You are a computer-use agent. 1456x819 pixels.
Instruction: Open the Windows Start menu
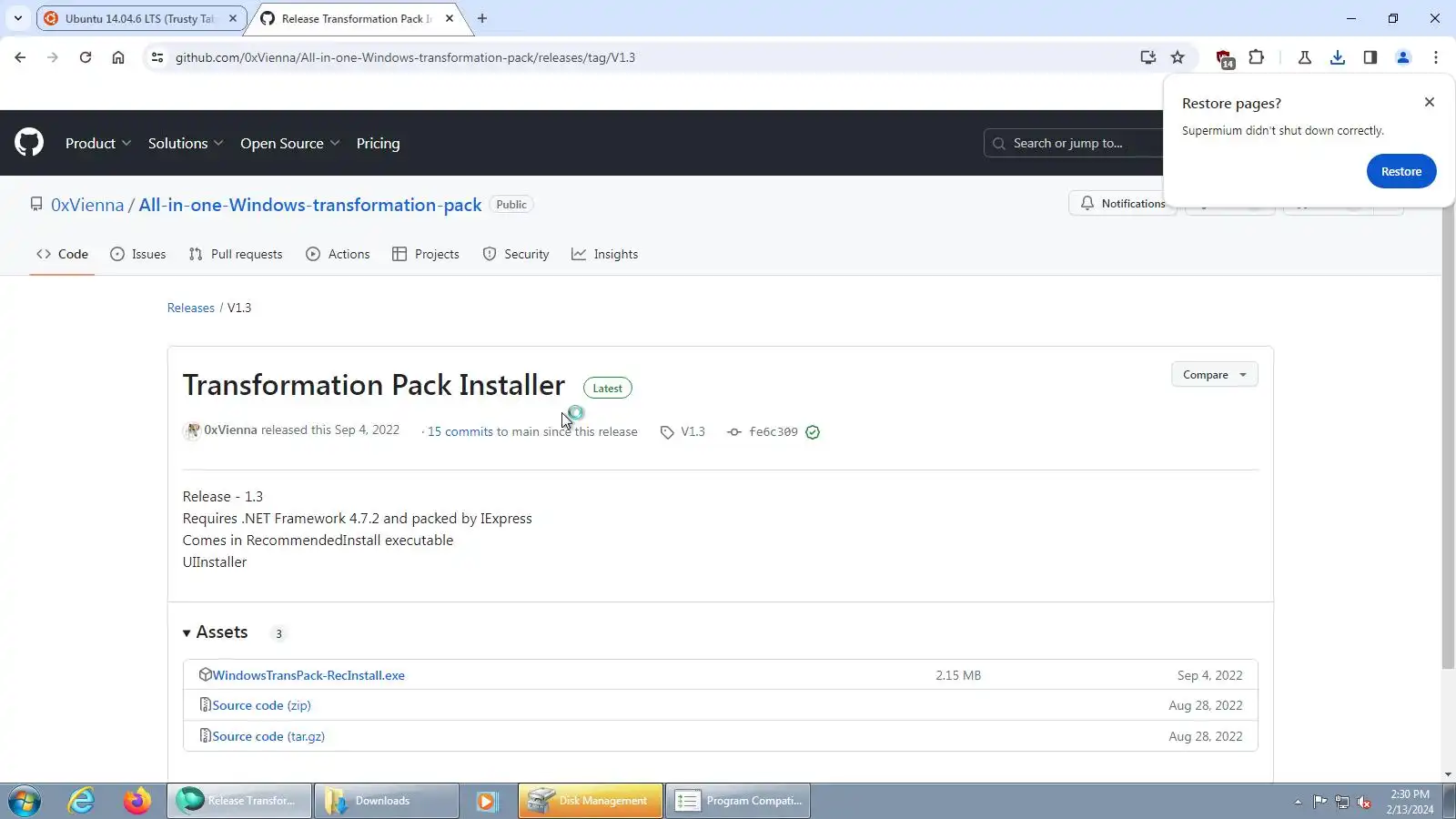(x=25, y=801)
